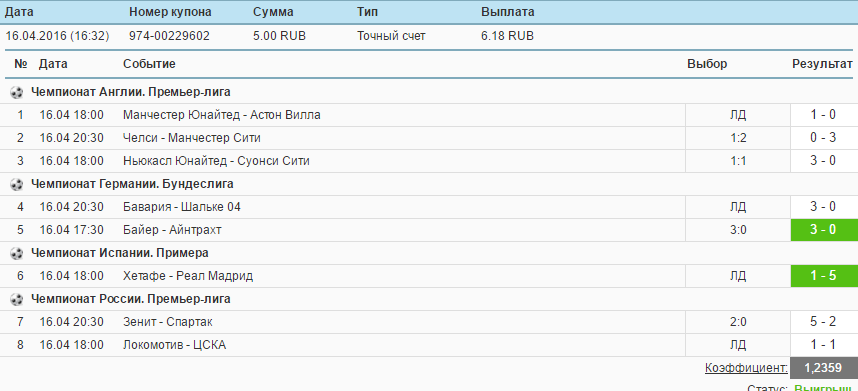Click the Событие column header
The height and width of the screenshot is (391, 858).
pyautogui.click(x=149, y=64)
